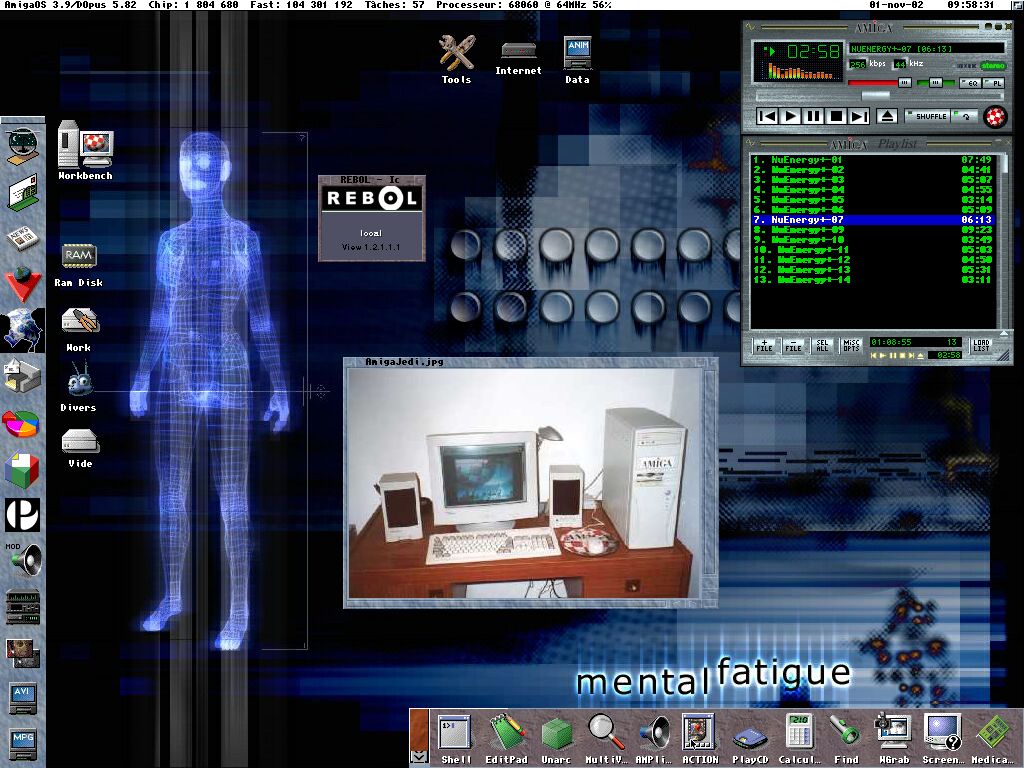Launch Screen prefs icon in bottom dock

point(942,739)
